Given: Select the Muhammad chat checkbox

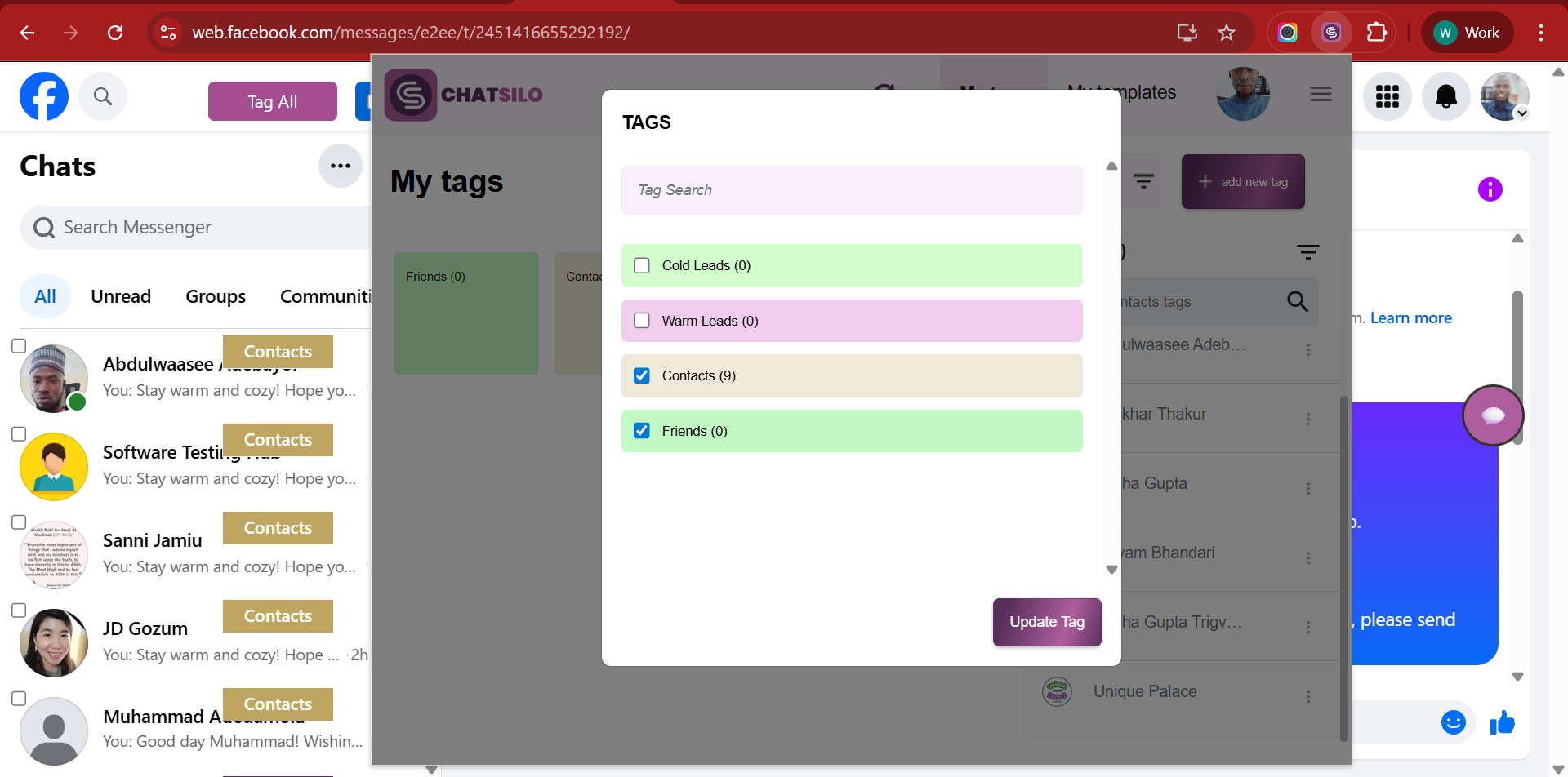Looking at the screenshot, I should [x=19, y=699].
